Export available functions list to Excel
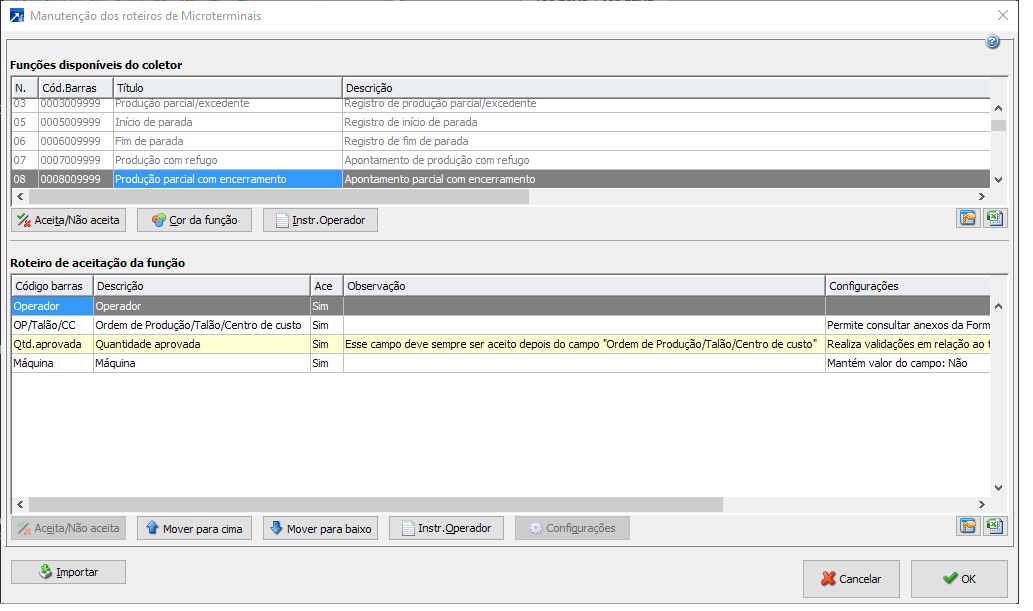 point(994,219)
